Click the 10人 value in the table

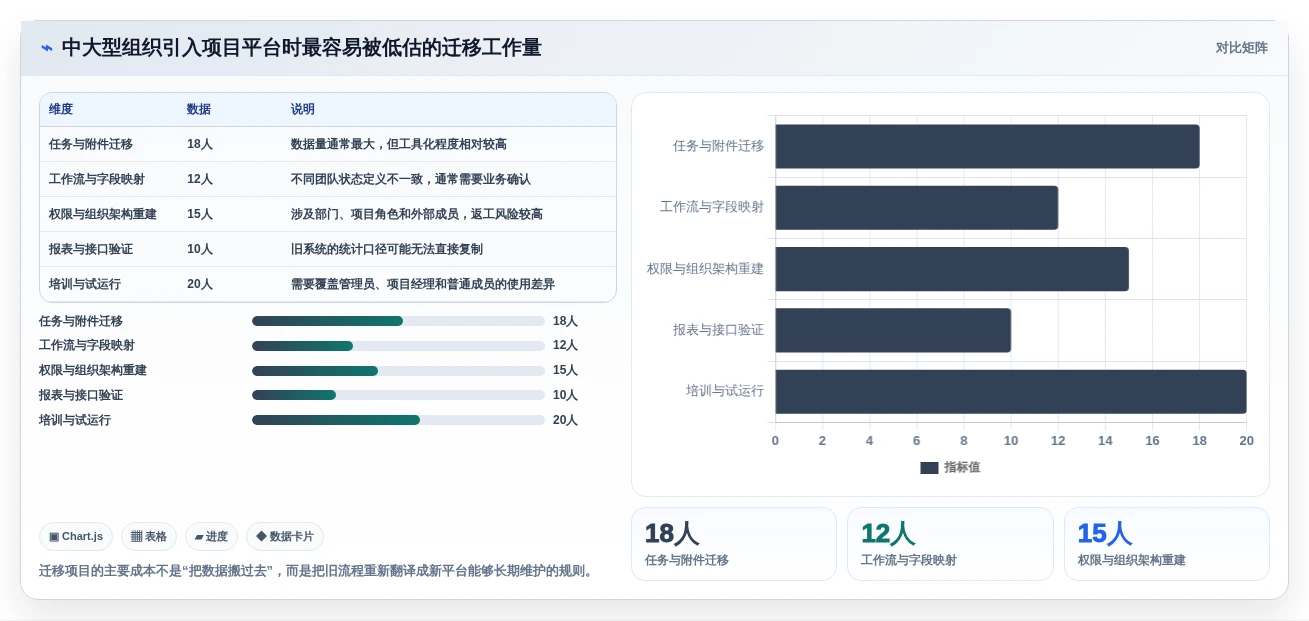tap(200, 249)
